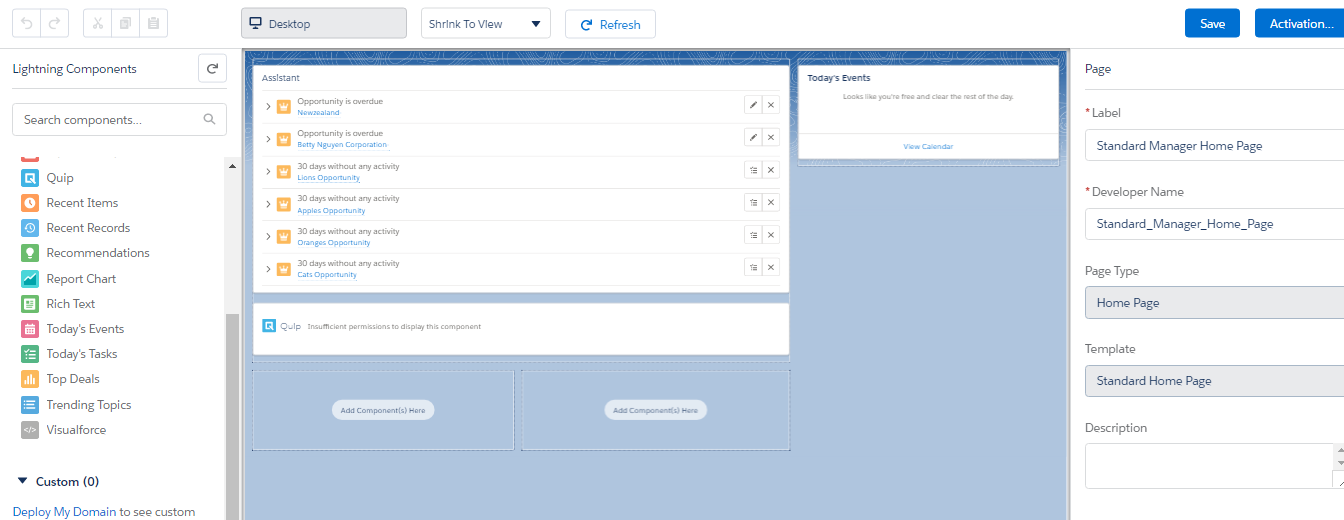Click the Description text area

[x=1208, y=466]
